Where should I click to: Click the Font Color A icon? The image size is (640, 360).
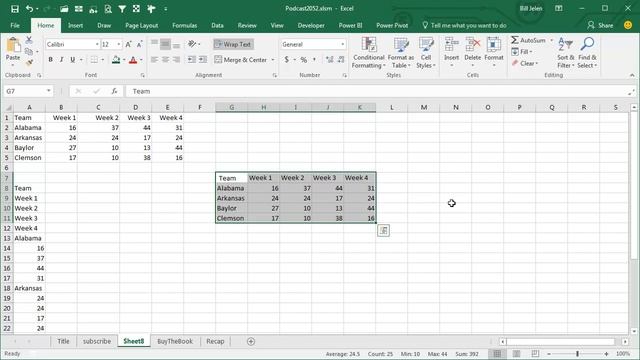click(x=133, y=60)
